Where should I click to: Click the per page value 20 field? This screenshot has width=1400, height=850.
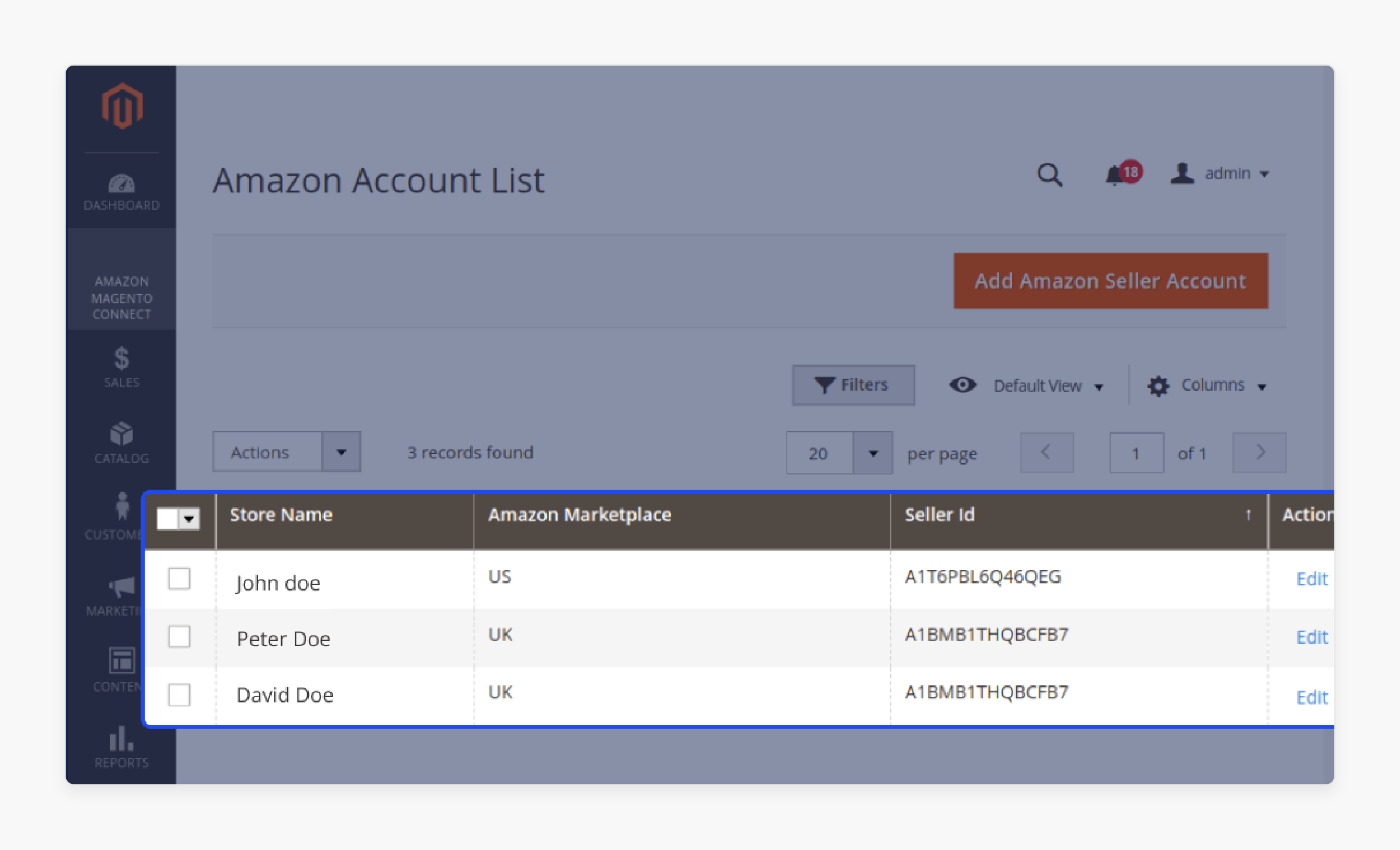819,453
